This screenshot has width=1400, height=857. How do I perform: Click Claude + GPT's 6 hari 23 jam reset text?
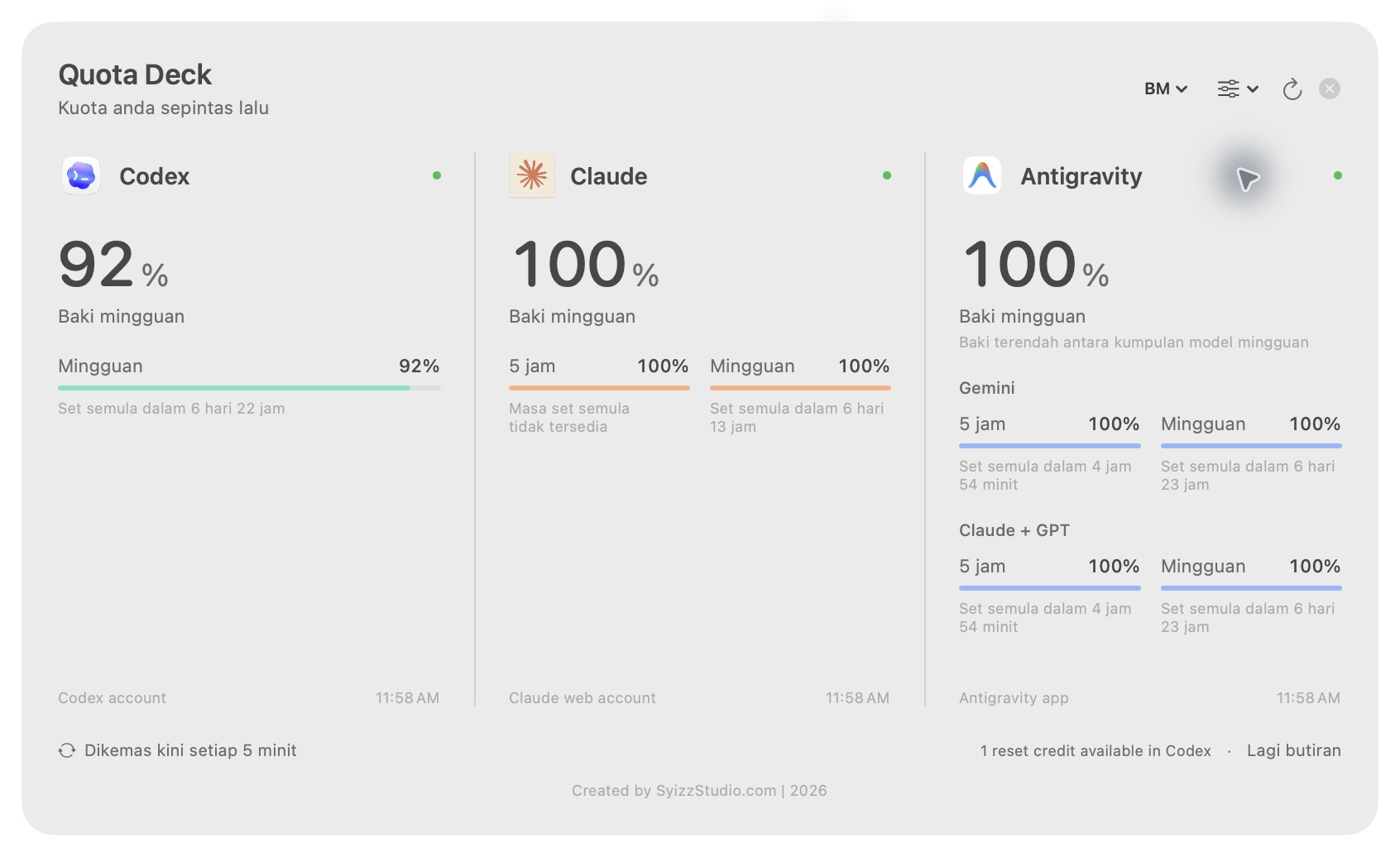[1248, 617]
